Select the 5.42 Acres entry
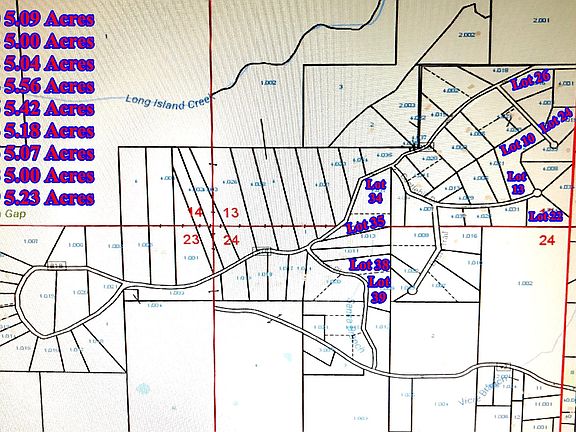576x432 pixels. coord(49,109)
